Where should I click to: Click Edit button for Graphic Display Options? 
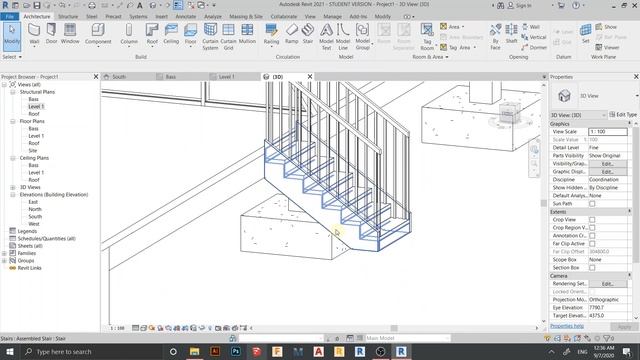point(607,172)
